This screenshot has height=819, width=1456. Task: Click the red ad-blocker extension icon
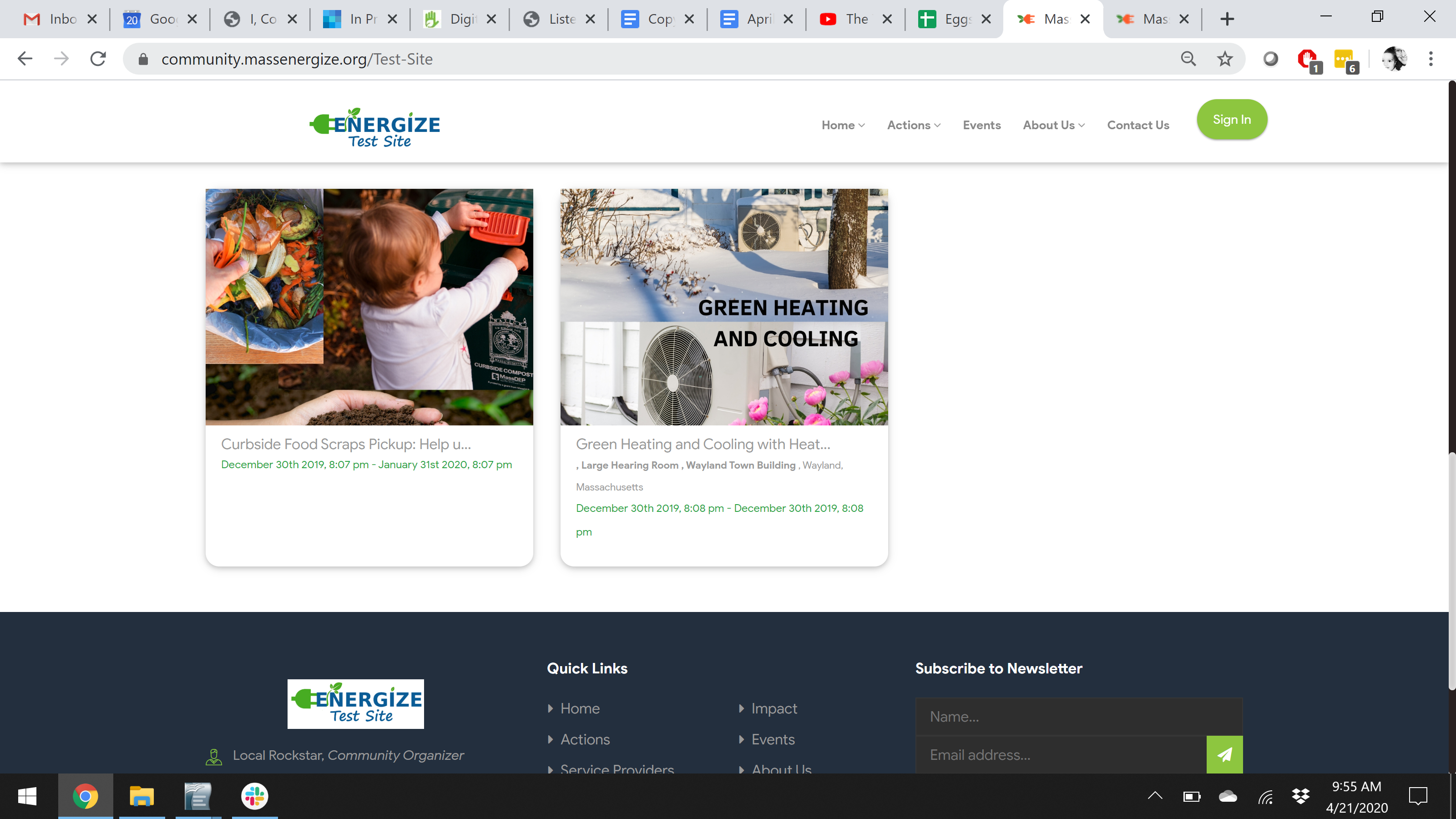tap(1307, 59)
